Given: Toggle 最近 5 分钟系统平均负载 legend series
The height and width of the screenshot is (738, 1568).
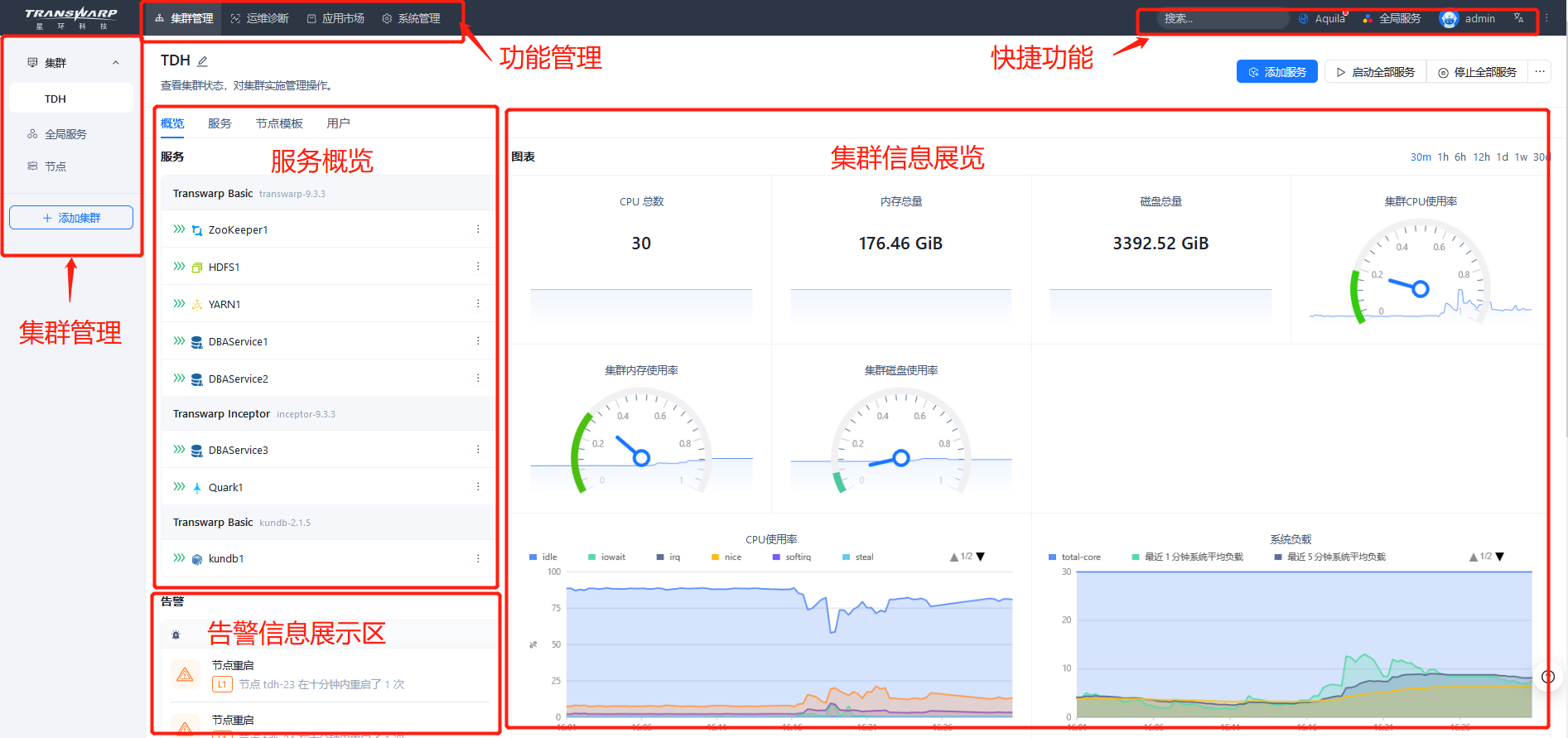Looking at the screenshot, I should [x=1330, y=557].
